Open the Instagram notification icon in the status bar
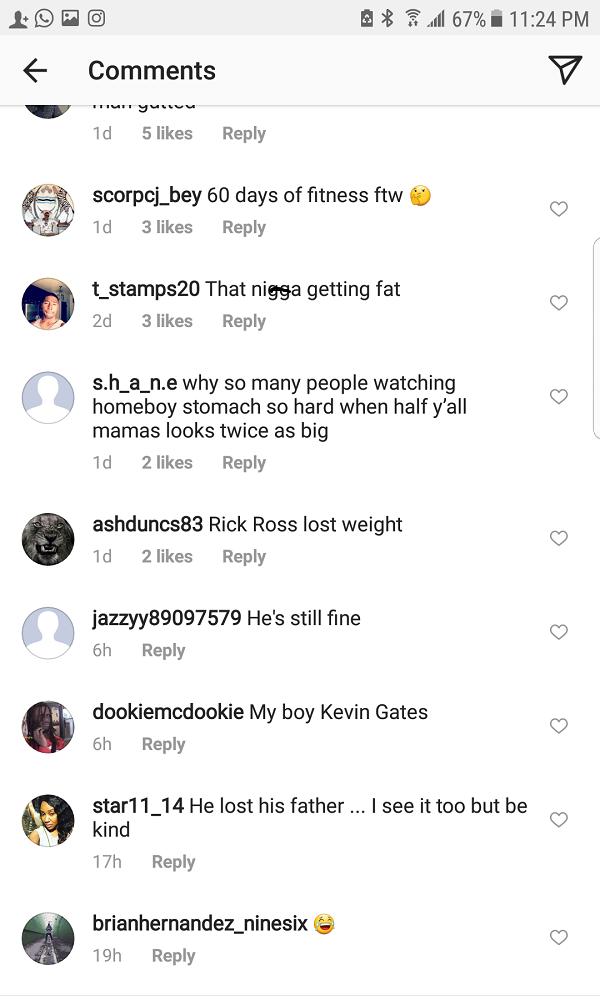The height and width of the screenshot is (999, 600). click(x=96, y=18)
